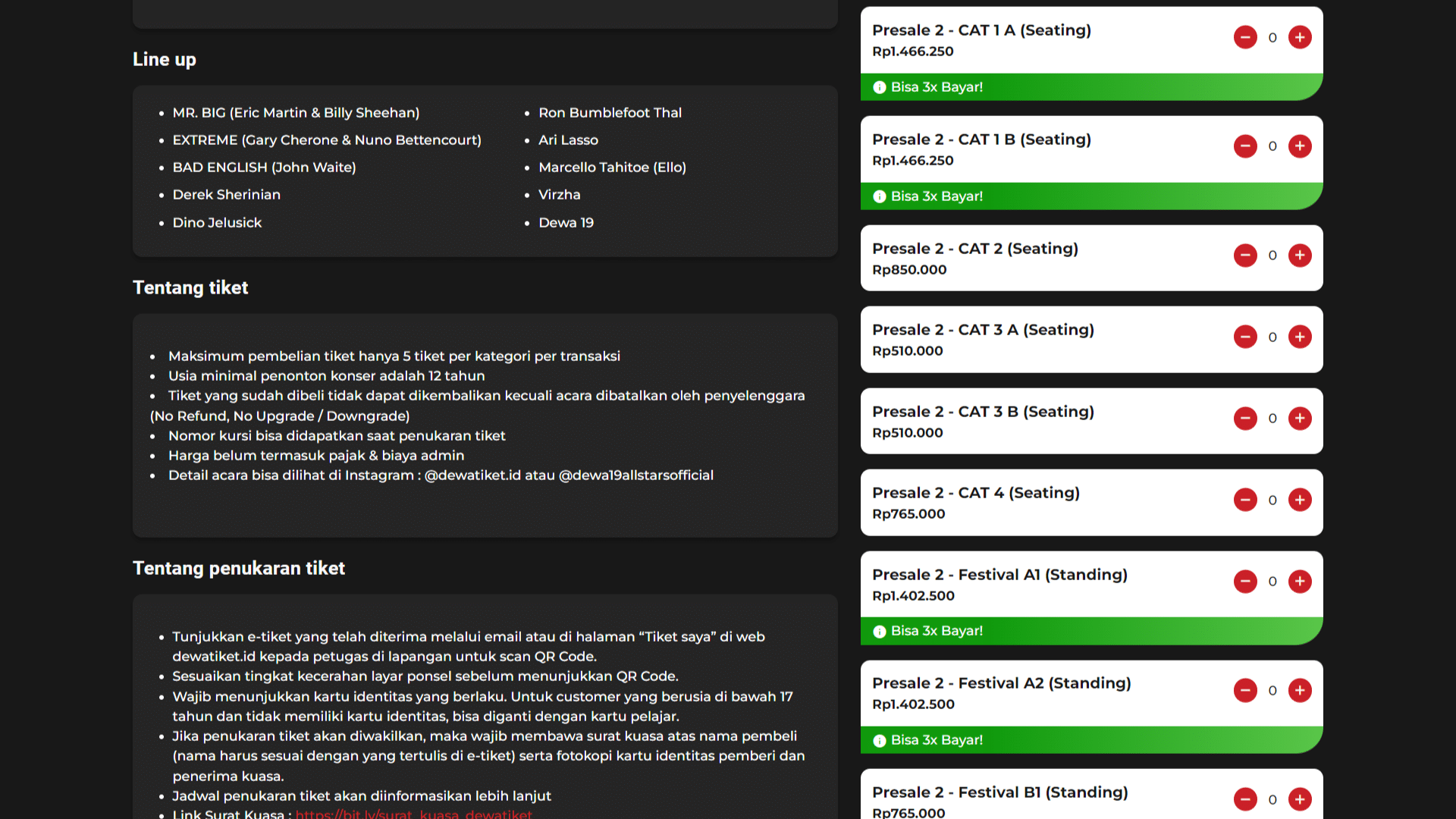Click info icon on Festival A2 installment banner

coord(880,740)
